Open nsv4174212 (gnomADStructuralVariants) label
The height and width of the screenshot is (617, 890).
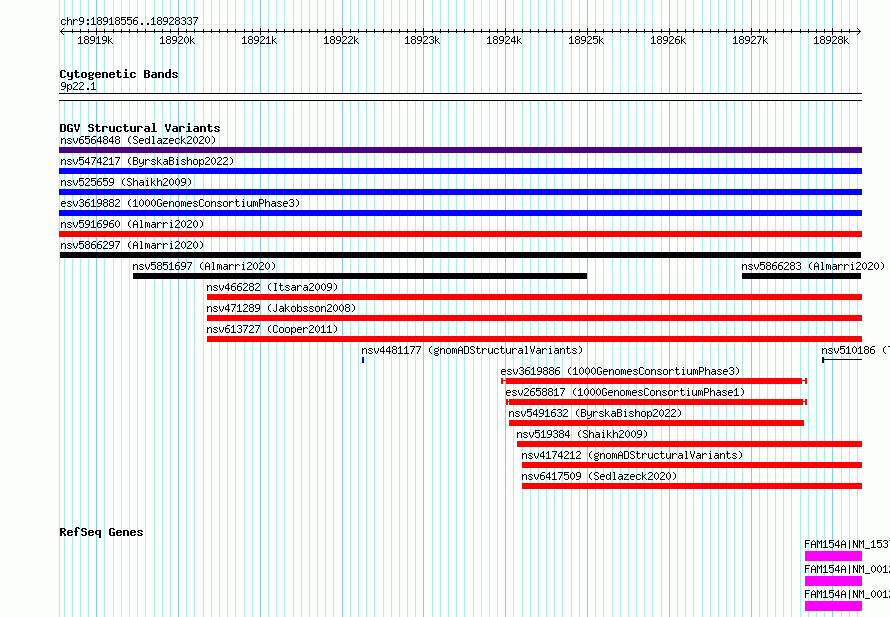pos(632,455)
